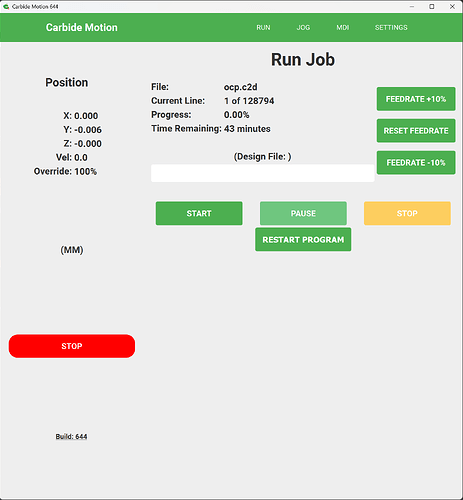Open the MDI page
Image resolution: width=463 pixels, height=500 pixels.
(343, 28)
